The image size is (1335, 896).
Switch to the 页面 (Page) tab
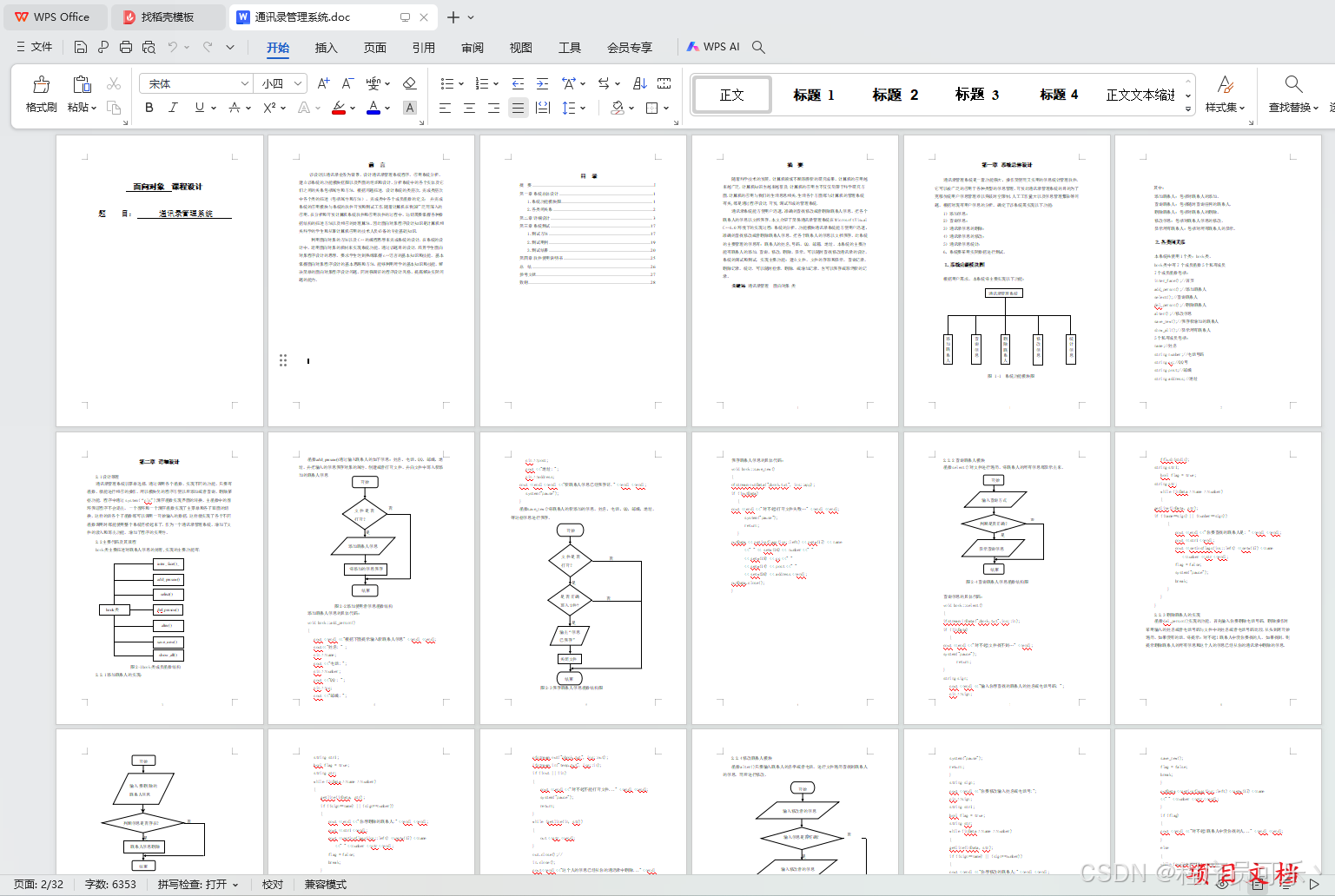(374, 48)
